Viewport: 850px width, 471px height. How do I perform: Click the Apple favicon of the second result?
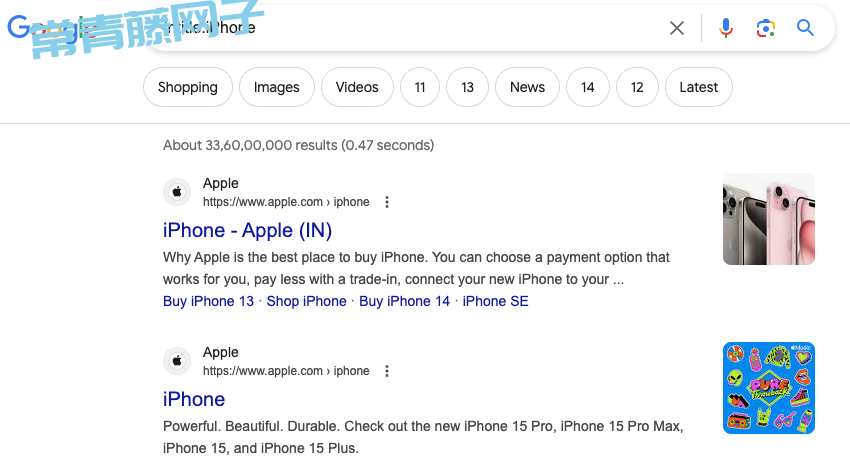(x=177, y=361)
